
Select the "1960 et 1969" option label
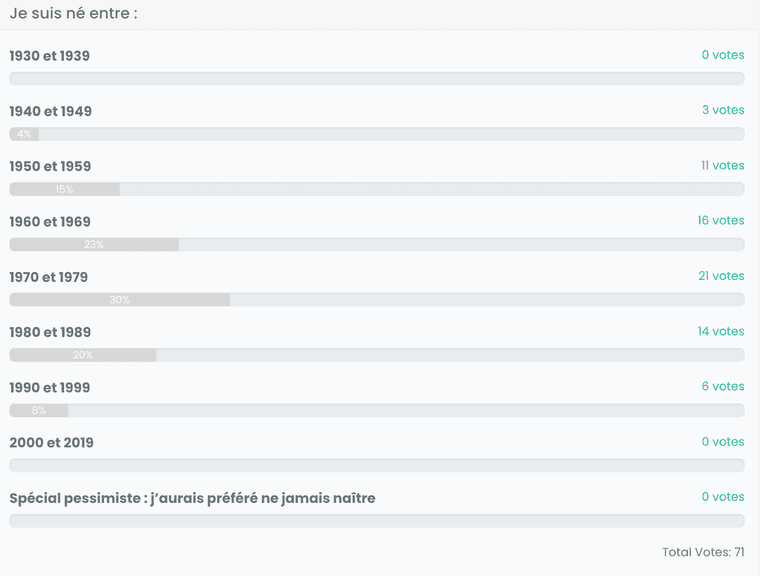pyautogui.click(x=50, y=222)
